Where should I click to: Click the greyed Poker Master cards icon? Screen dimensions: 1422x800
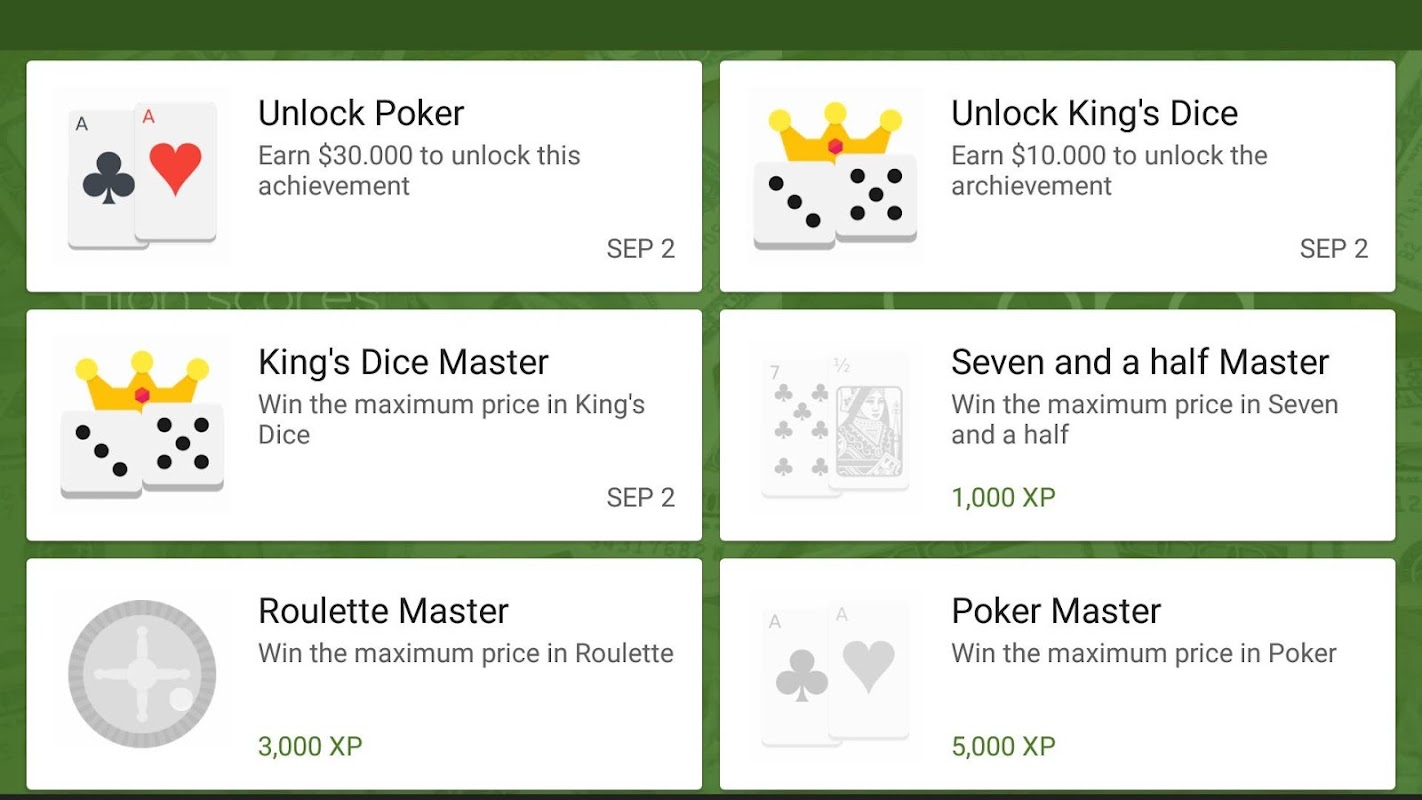(x=835, y=674)
